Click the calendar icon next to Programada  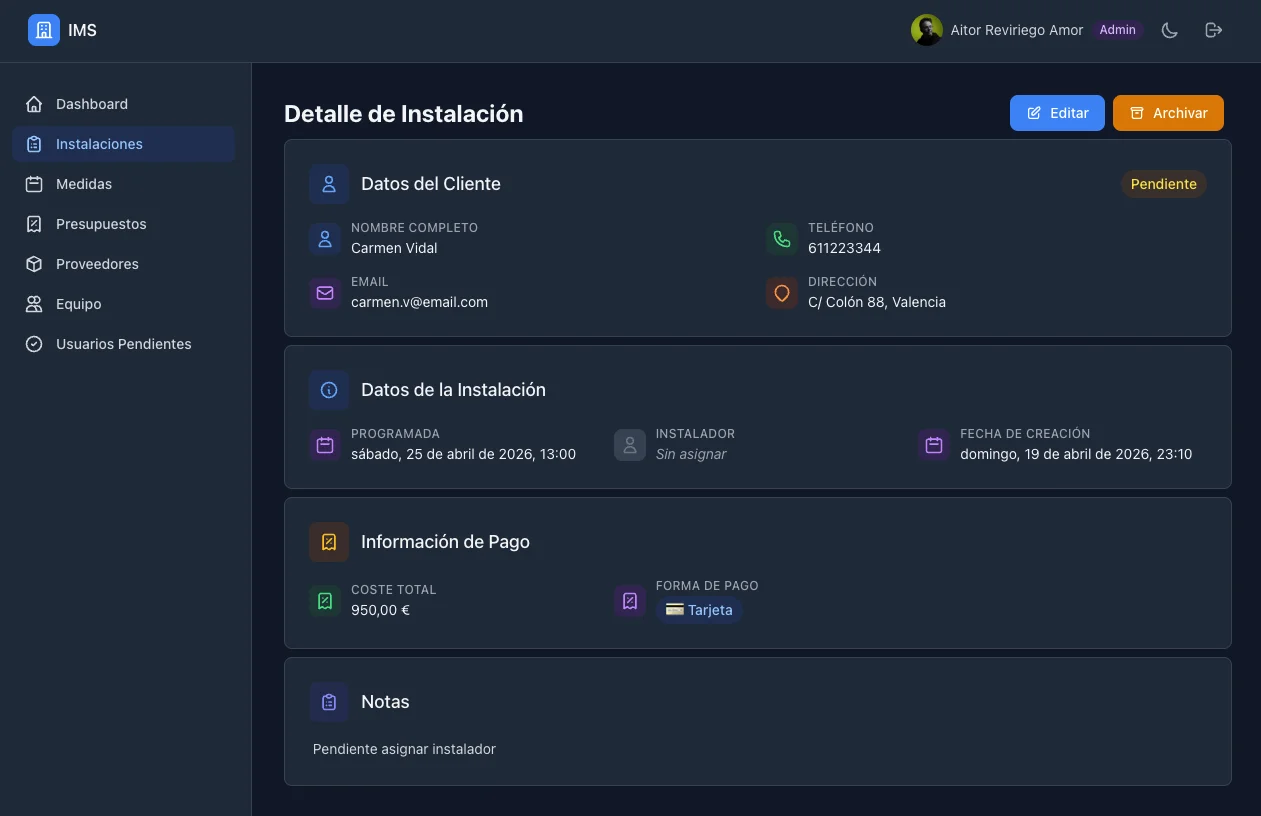pyautogui.click(x=324, y=445)
